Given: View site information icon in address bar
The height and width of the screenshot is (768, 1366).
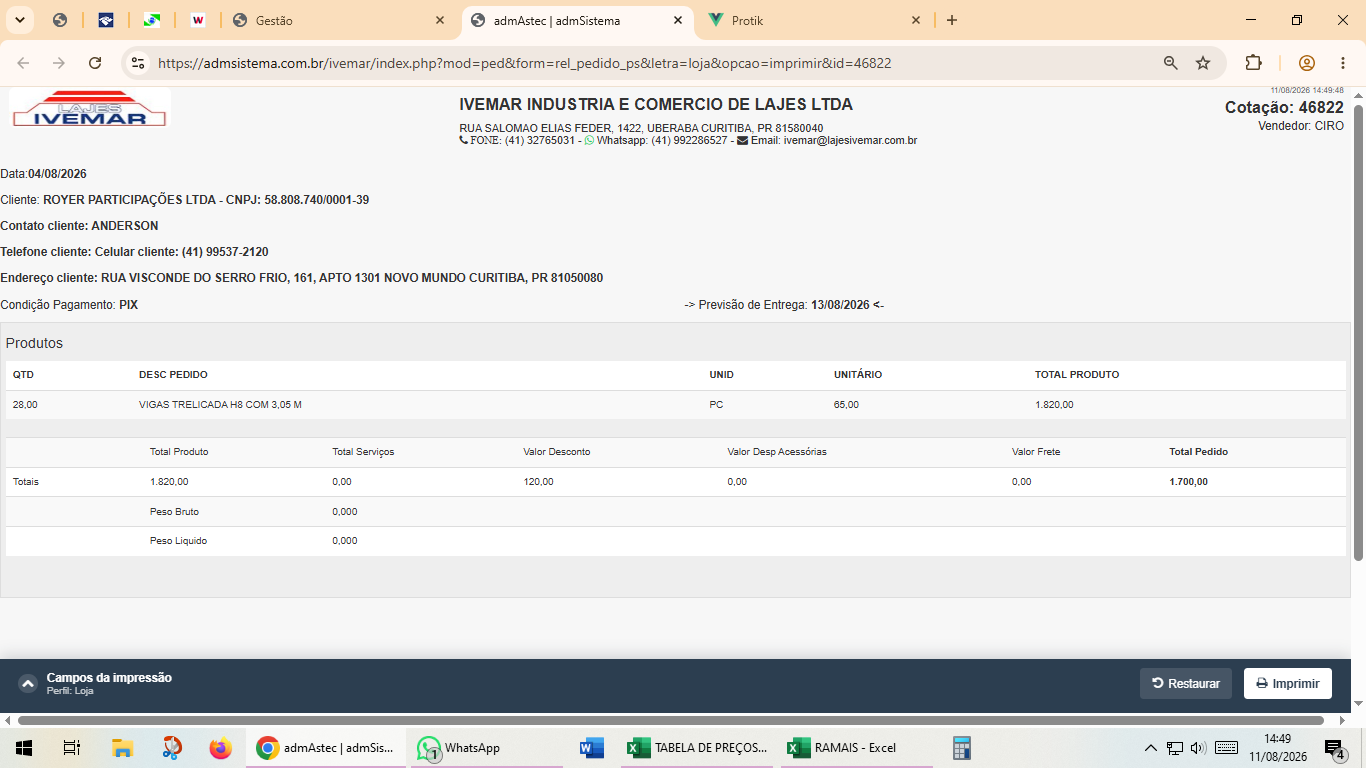Looking at the screenshot, I should tap(138, 63).
